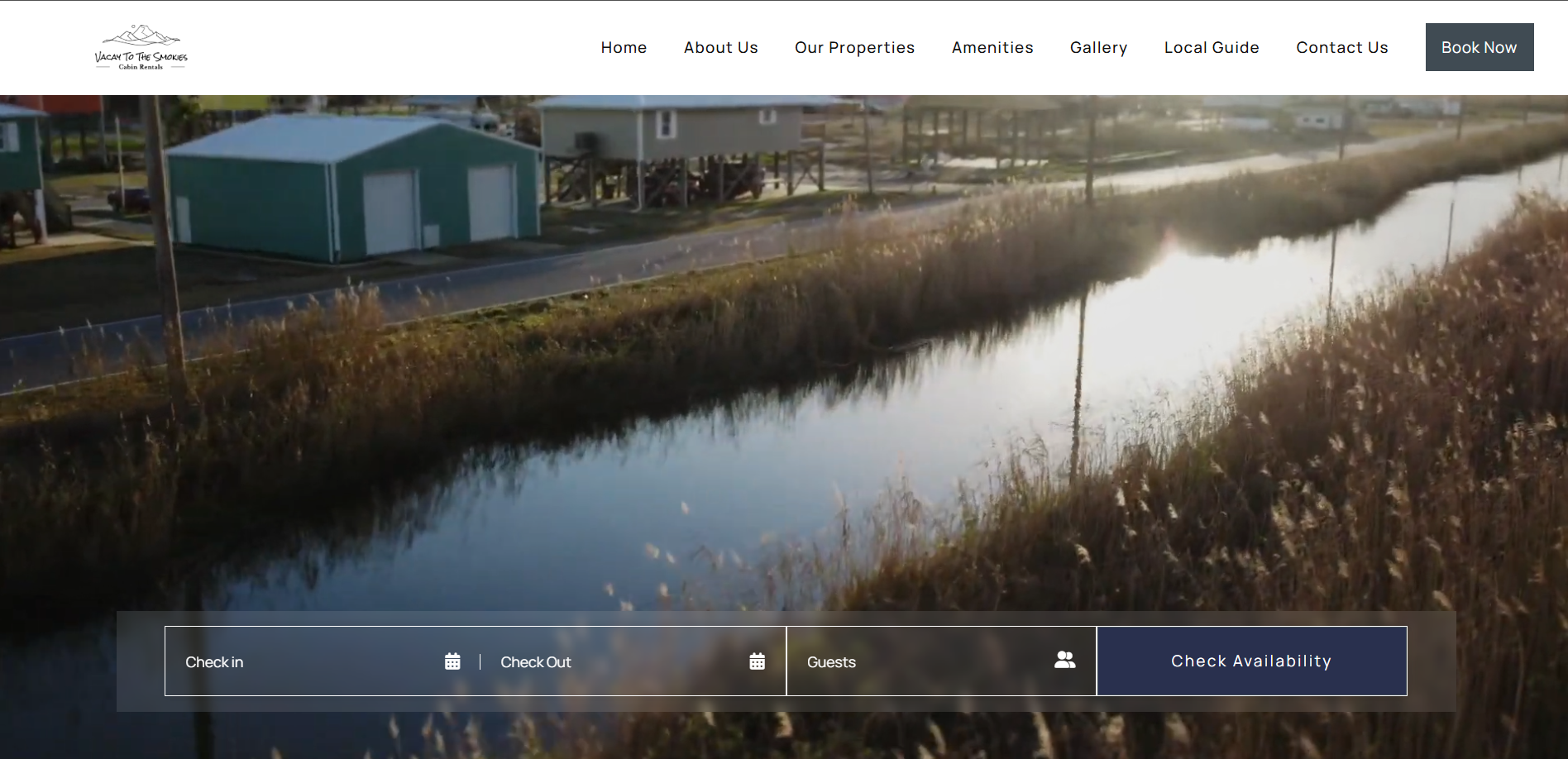Go to the Home page
This screenshot has height=759, width=1568.
click(624, 48)
